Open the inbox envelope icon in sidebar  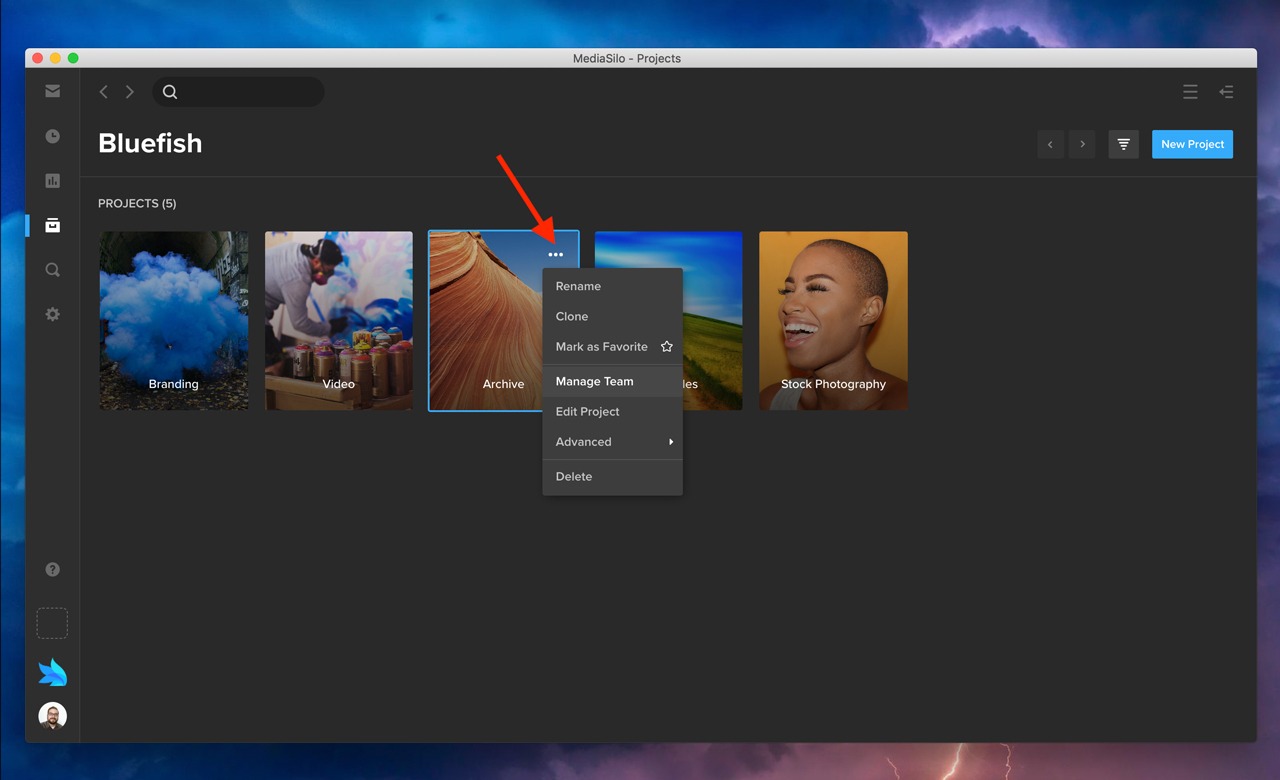click(52, 91)
